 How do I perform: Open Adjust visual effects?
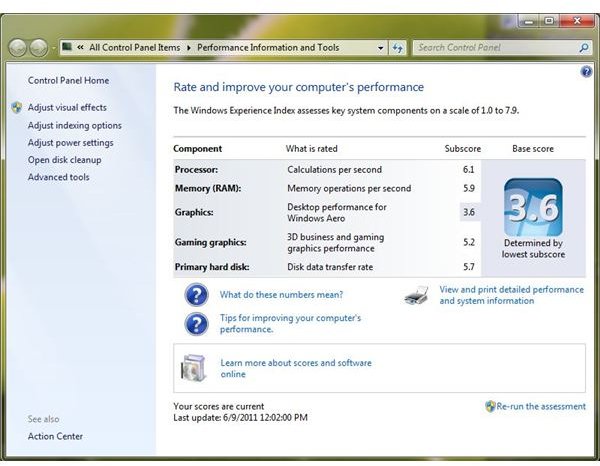coord(67,108)
